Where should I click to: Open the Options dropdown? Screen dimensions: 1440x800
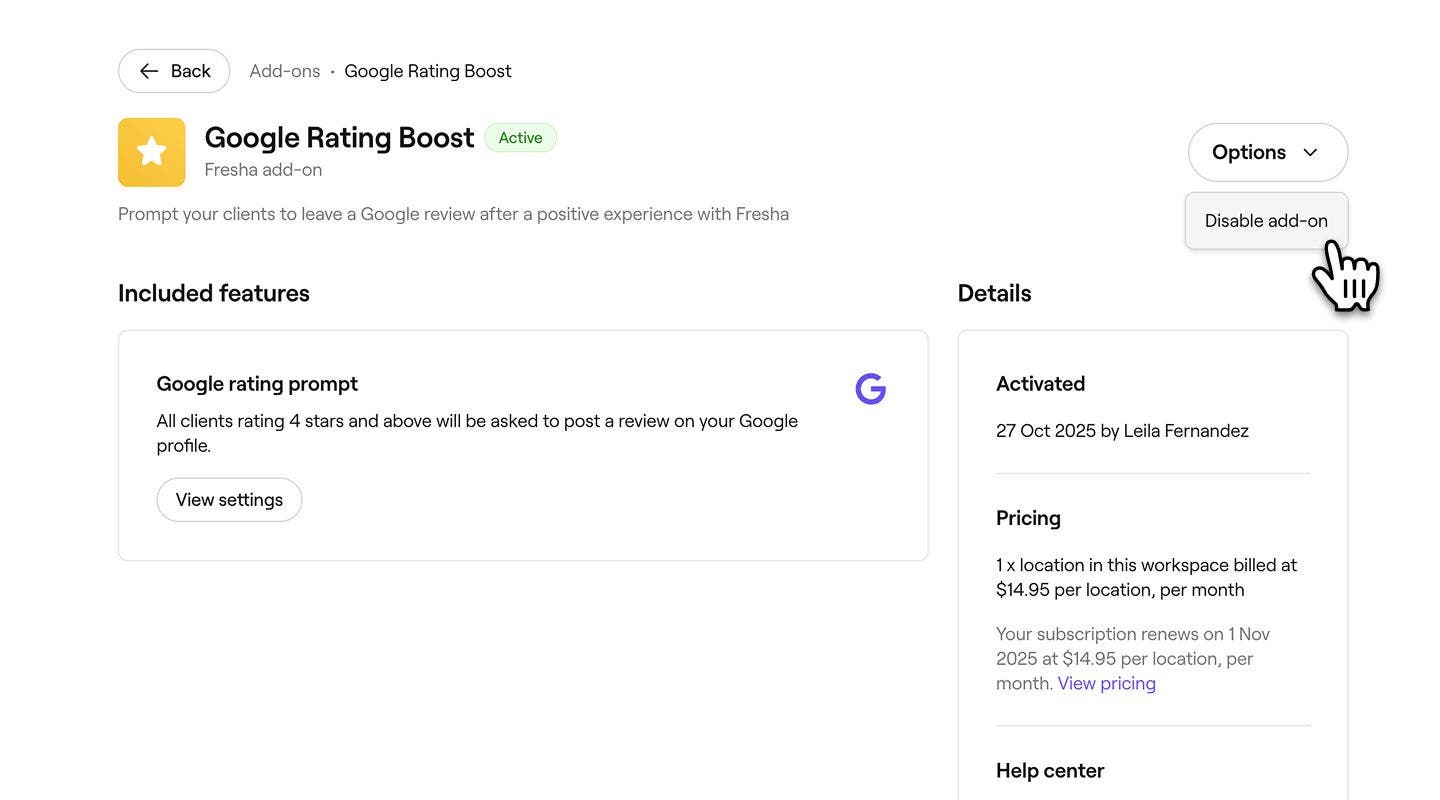pos(1266,153)
